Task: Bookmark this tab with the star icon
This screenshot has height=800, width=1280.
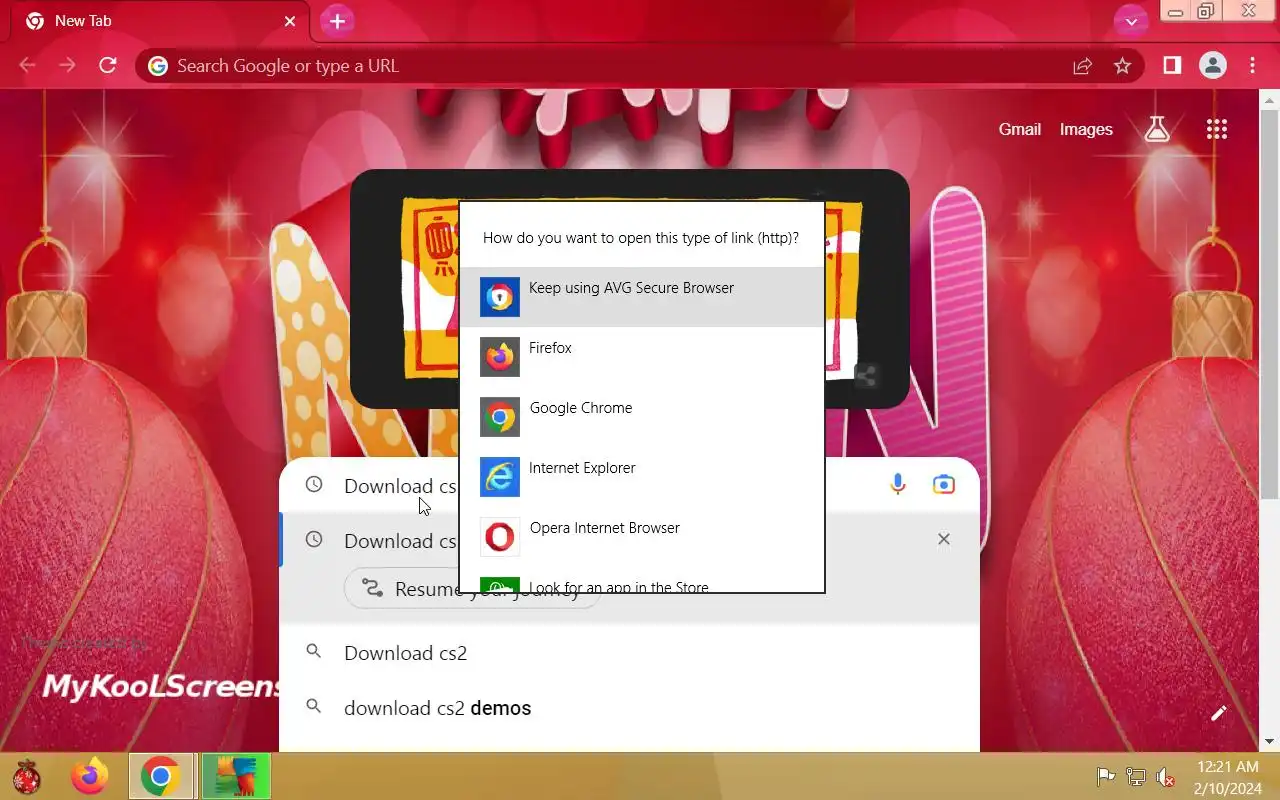Action: point(1122,66)
